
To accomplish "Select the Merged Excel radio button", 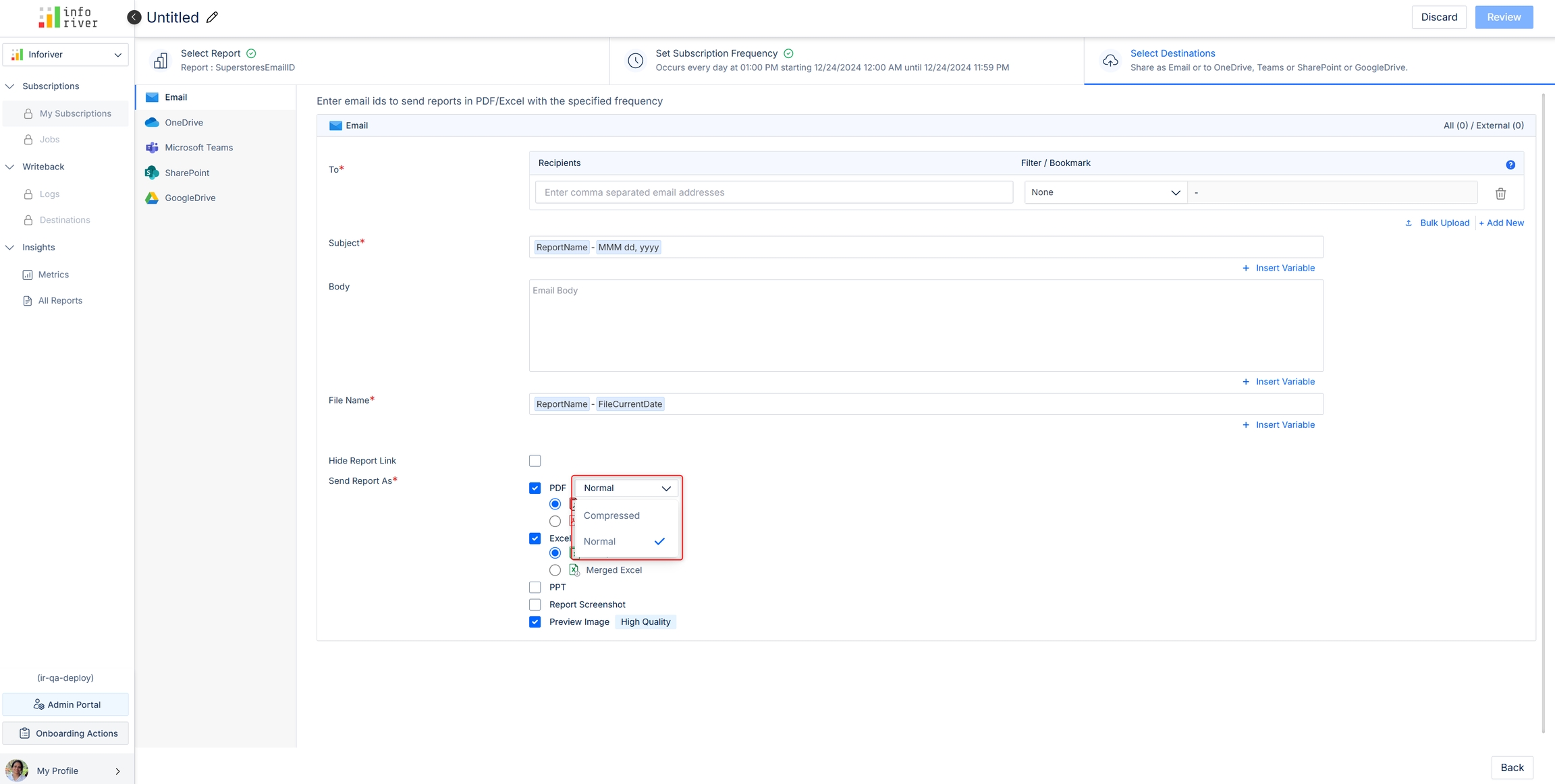I will click(x=555, y=570).
